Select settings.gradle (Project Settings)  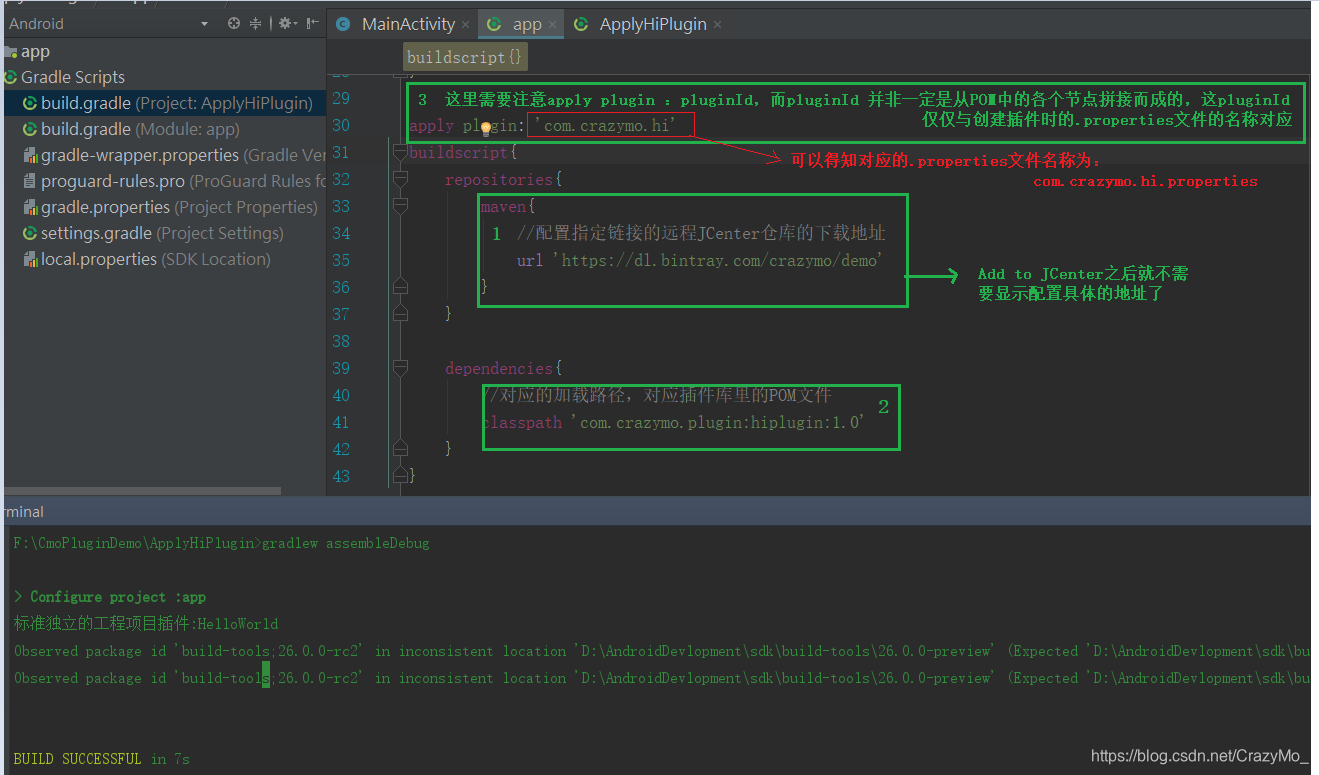(163, 233)
